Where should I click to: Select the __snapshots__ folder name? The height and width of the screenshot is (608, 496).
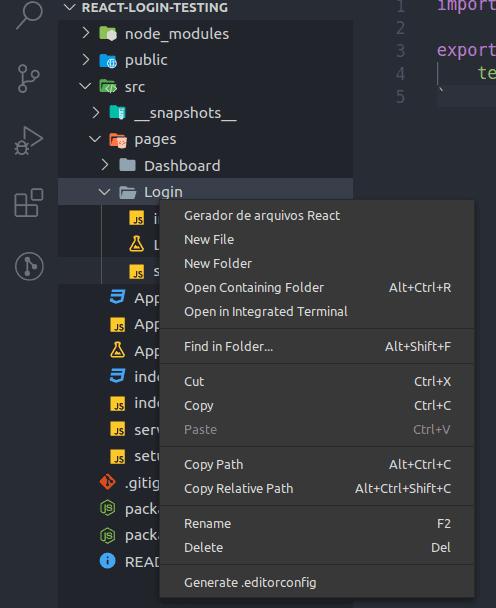point(185,113)
